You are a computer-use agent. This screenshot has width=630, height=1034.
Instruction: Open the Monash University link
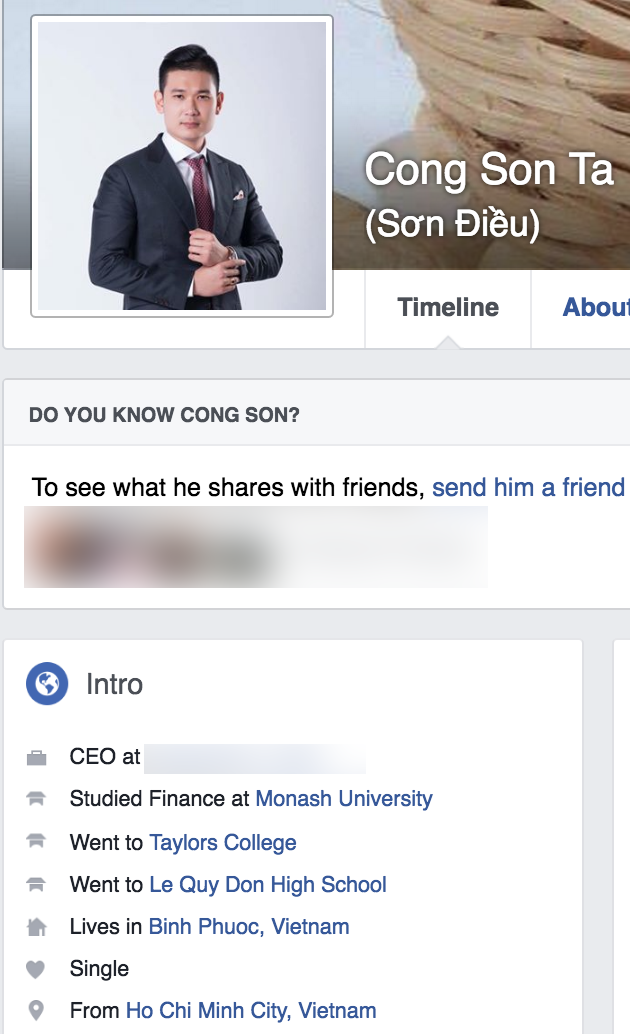click(x=344, y=799)
